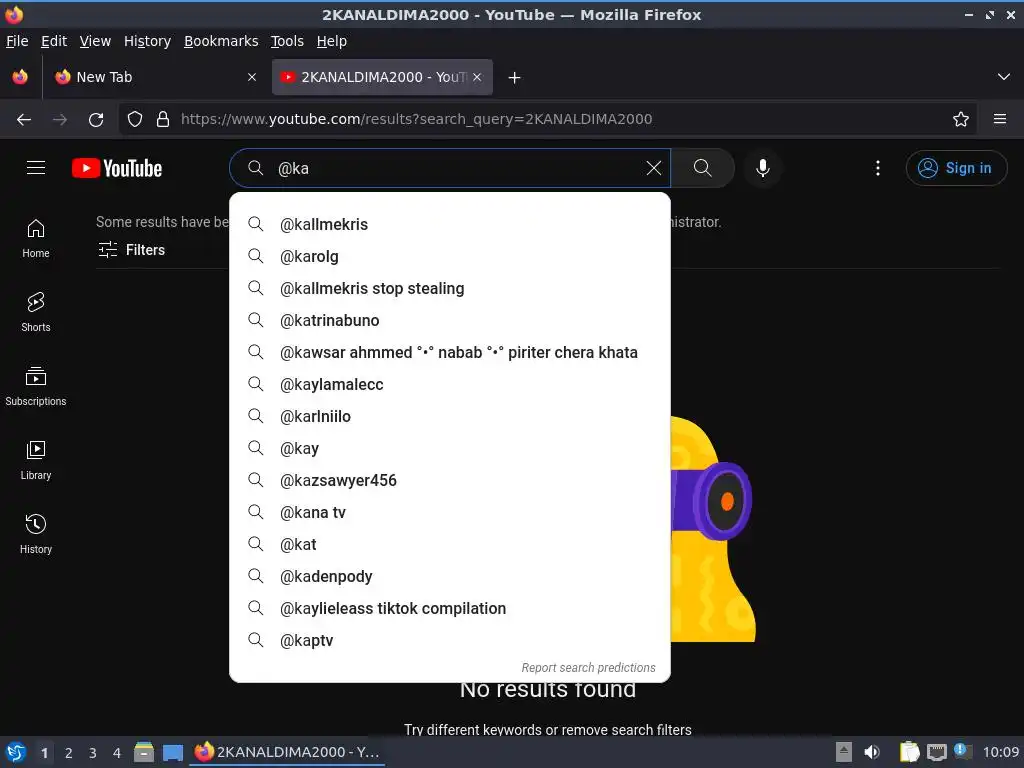The height and width of the screenshot is (768, 1024).
Task: Close the New Tab tab
Action: pyautogui.click(x=252, y=77)
